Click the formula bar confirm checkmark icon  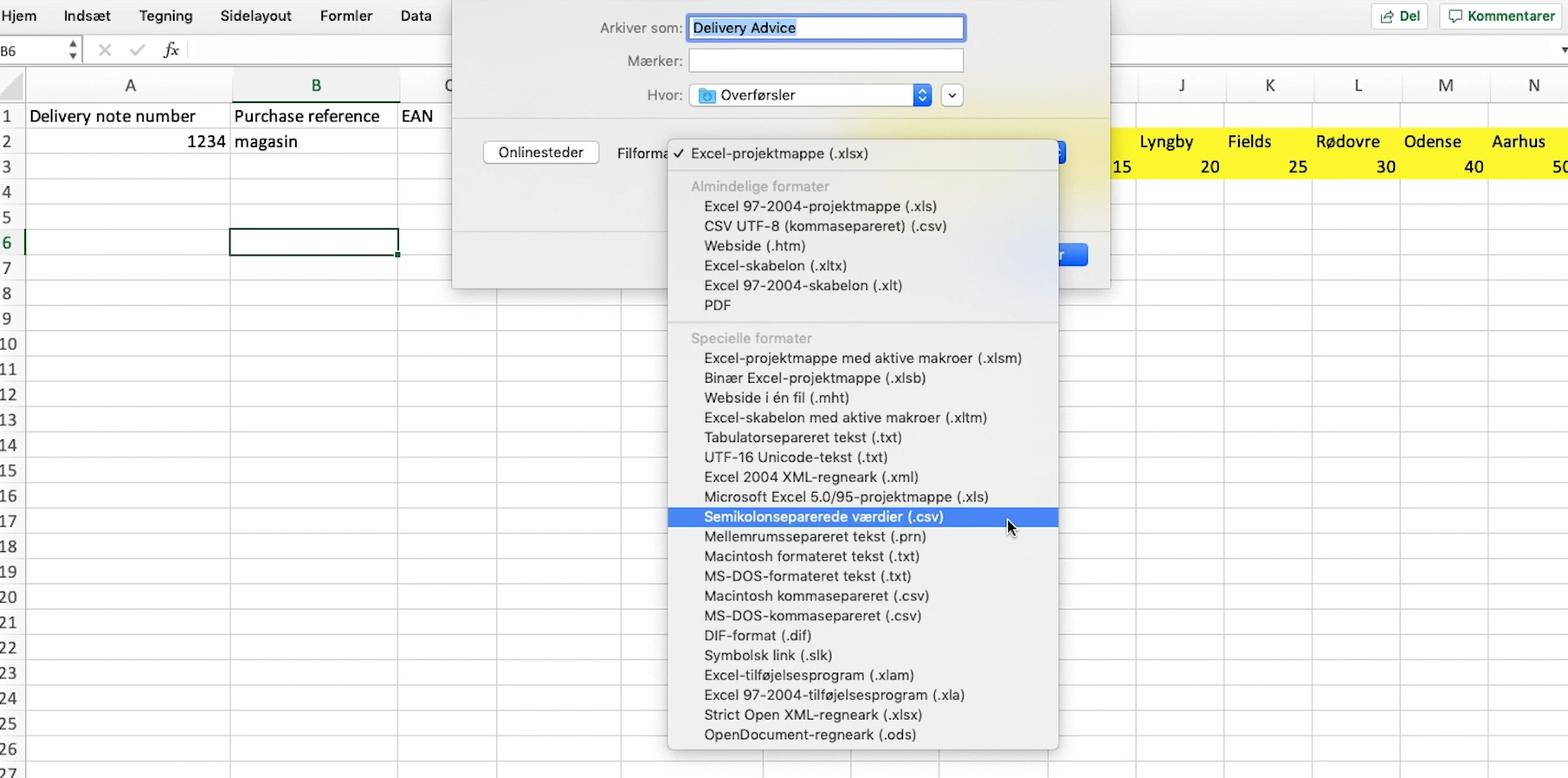pyautogui.click(x=137, y=50)
